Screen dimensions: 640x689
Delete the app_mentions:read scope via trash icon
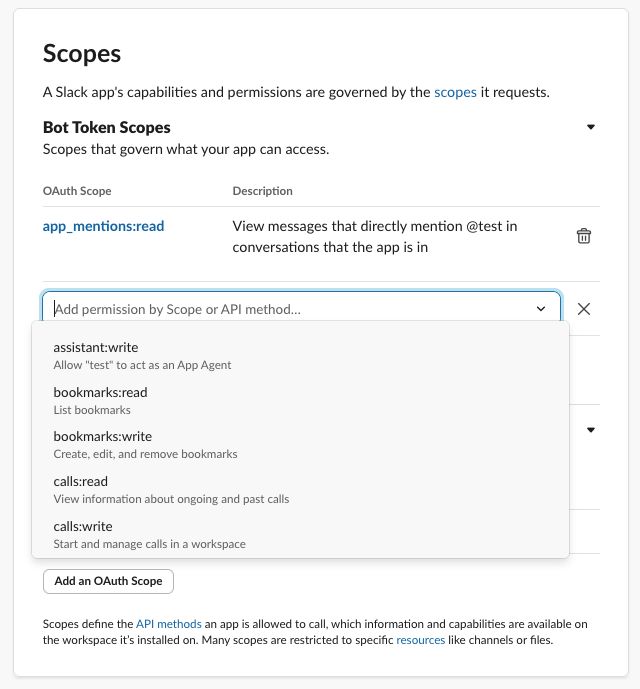point(584,236)
